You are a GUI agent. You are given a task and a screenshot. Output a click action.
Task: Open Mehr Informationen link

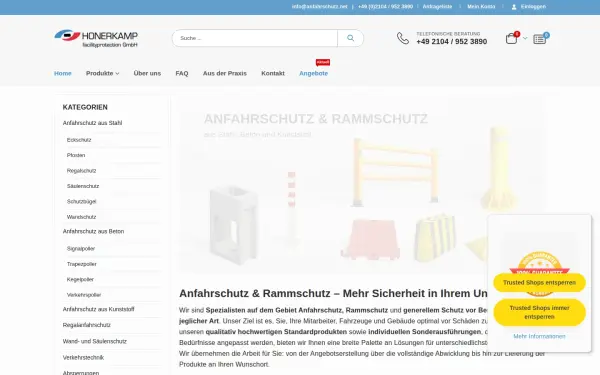click(540, 336)
